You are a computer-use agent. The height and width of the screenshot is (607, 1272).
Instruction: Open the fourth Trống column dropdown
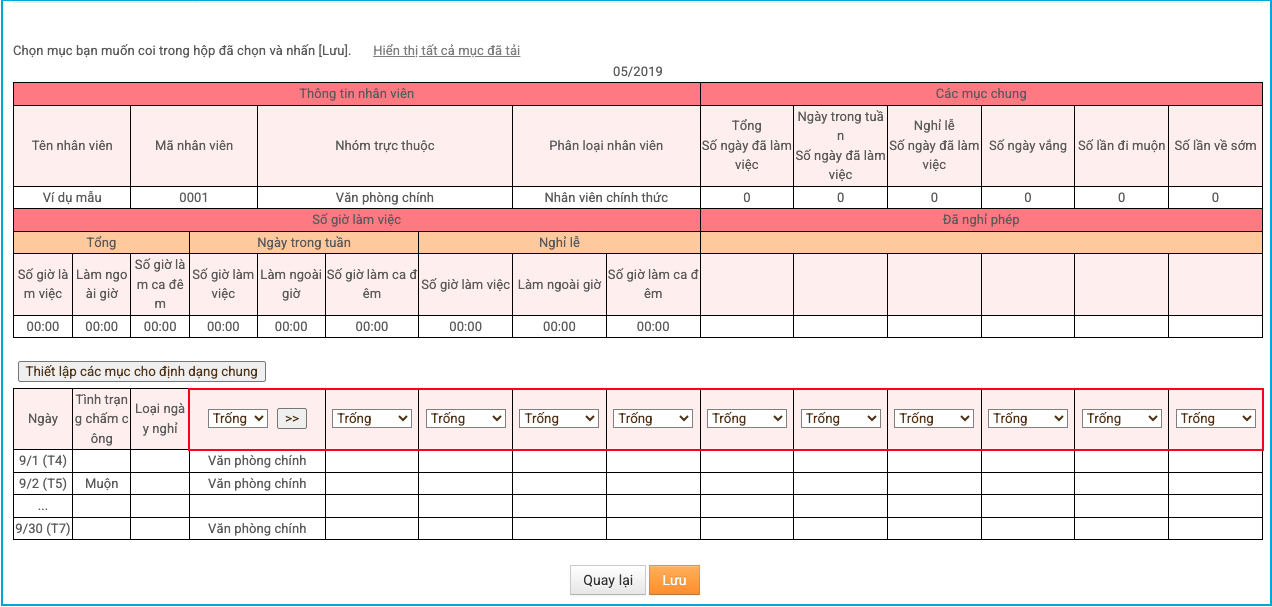[x=559, y=419]
